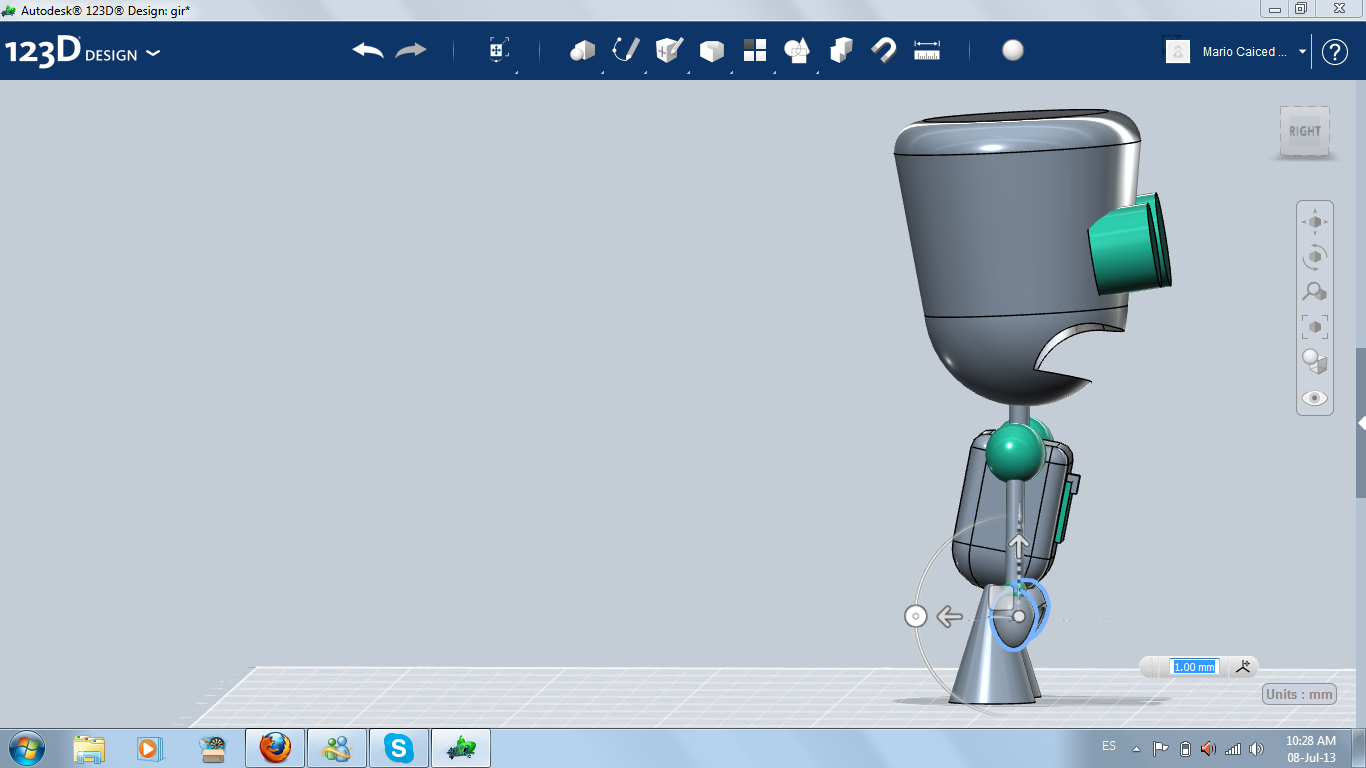The image size is (1366, 768).
Task: Click the upward move arrow on manipulator
Action: 1019,546
